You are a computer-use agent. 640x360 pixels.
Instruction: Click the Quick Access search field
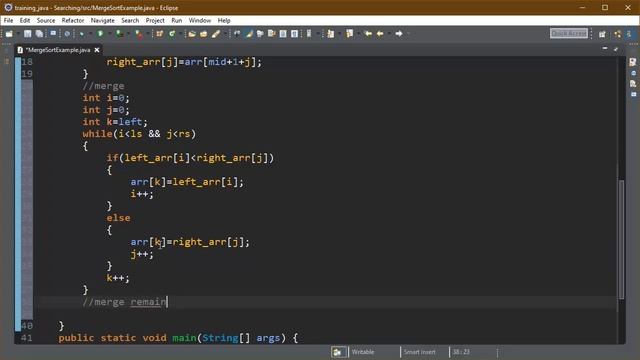[x=569, y=33]
